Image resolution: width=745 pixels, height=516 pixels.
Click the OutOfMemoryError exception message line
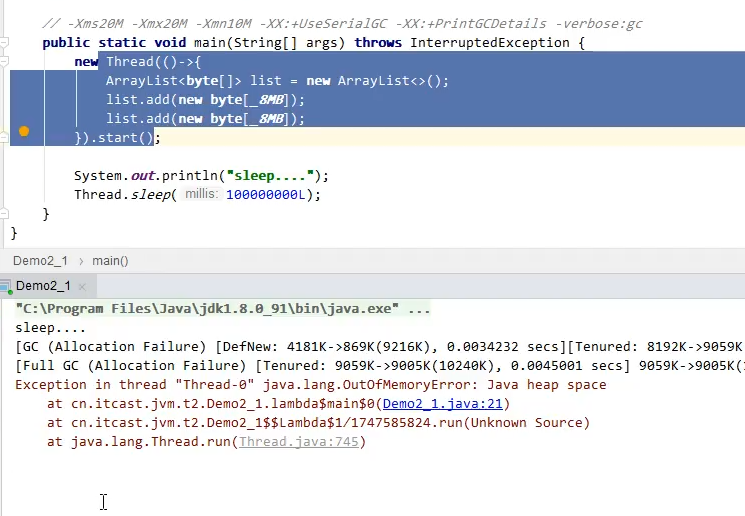[310, 385]
